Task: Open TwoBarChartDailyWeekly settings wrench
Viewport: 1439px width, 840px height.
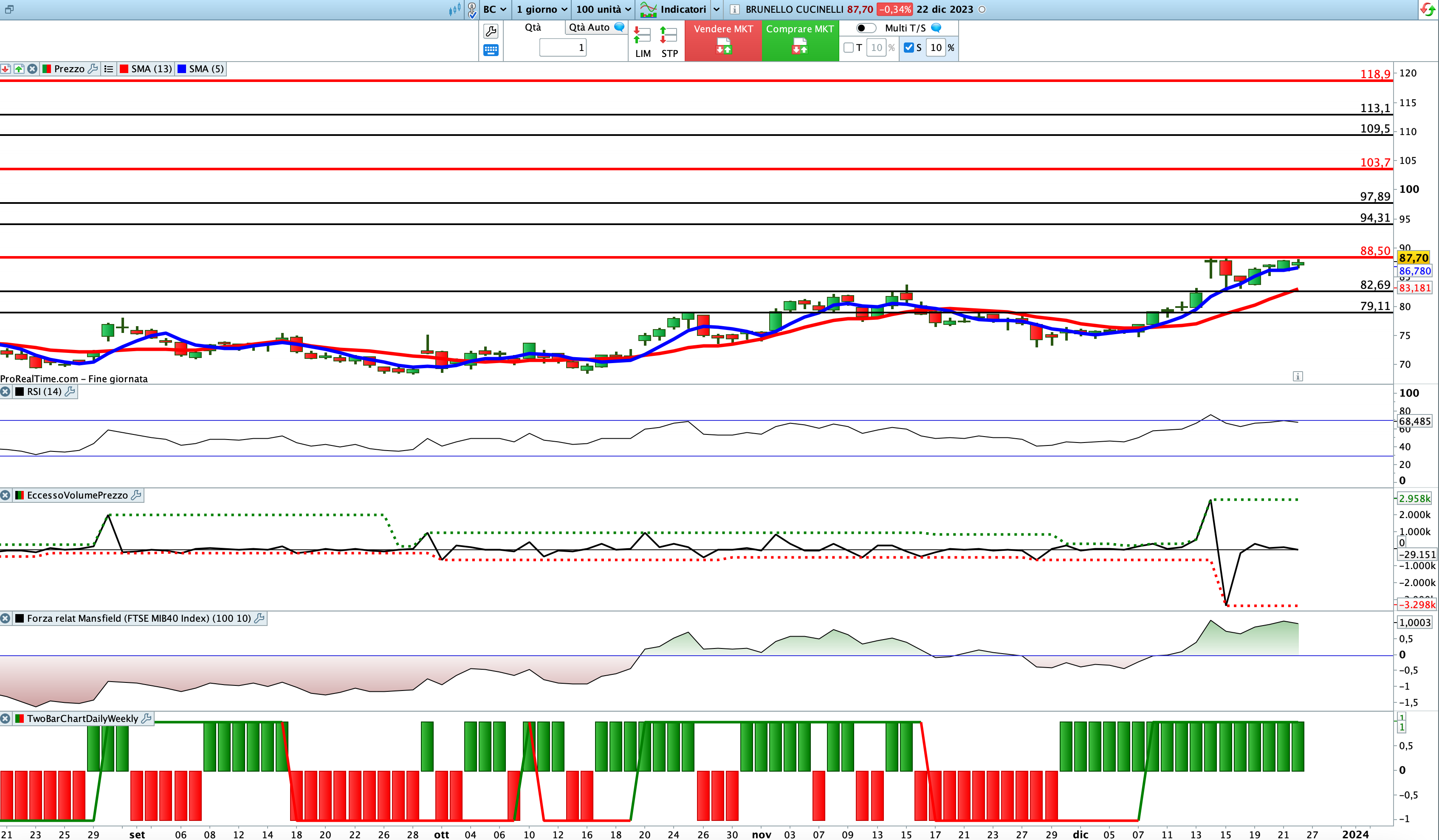Action: tap(146, 719)
